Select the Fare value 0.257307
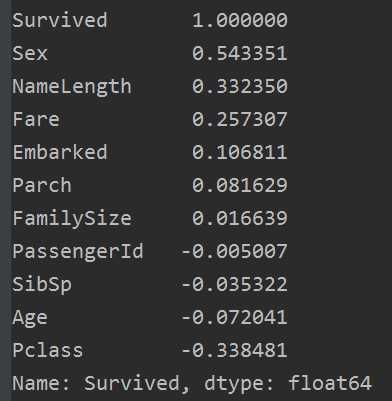The height and width of the screenshot is (401, 392). pyautogui.click(x=240, y=119)
